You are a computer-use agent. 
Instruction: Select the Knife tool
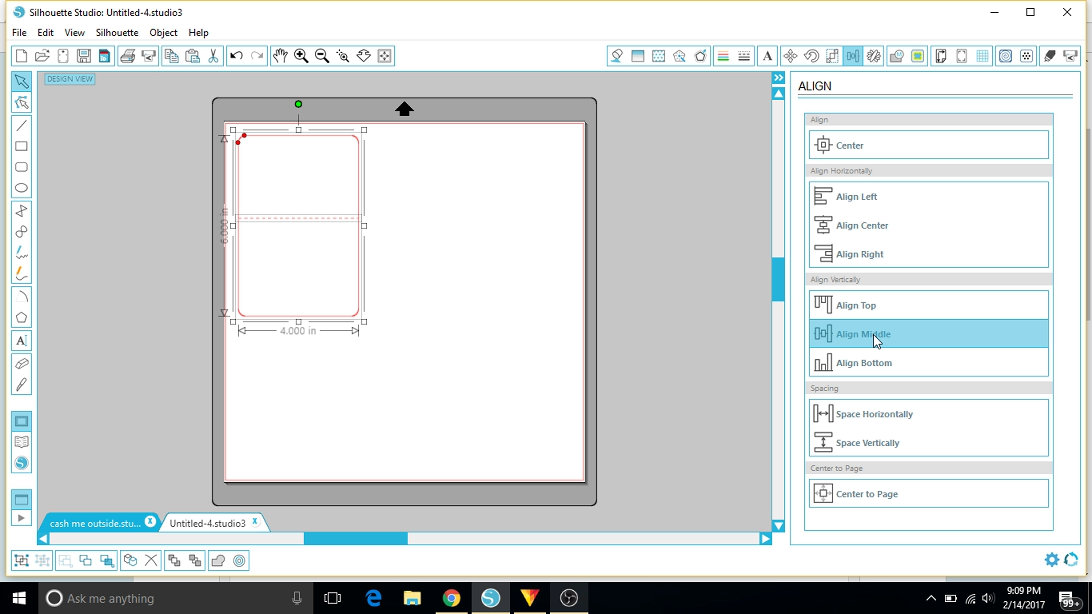coord(22,384)
